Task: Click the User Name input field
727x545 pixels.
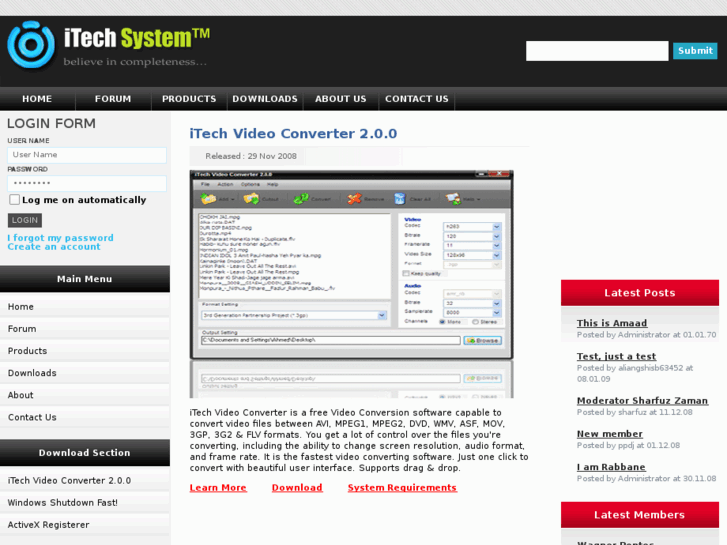Action: point(87,155)
